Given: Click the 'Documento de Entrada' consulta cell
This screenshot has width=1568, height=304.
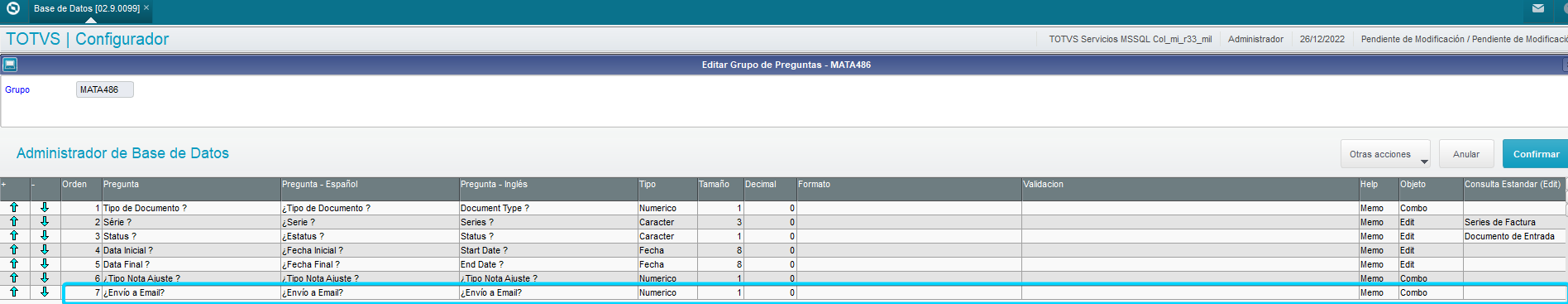Looking at the screenshot, I should [1514, 236].
